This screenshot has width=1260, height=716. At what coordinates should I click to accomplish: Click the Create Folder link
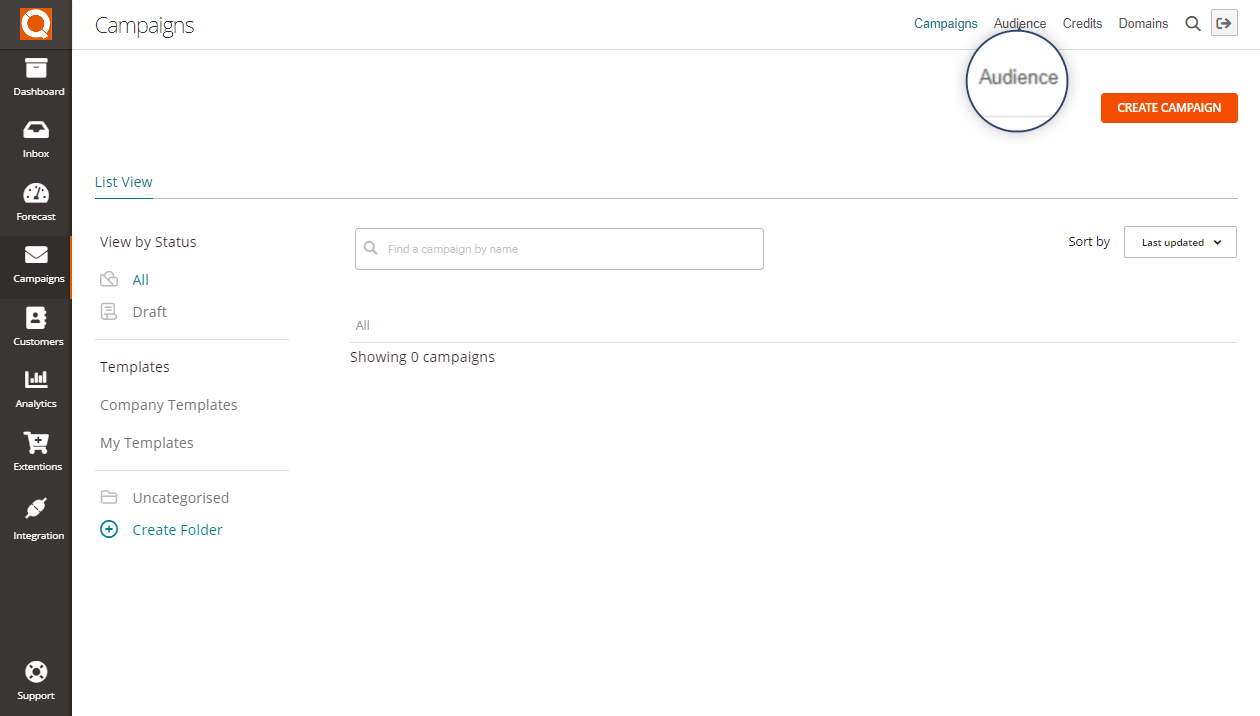click(x=177, y=530)
